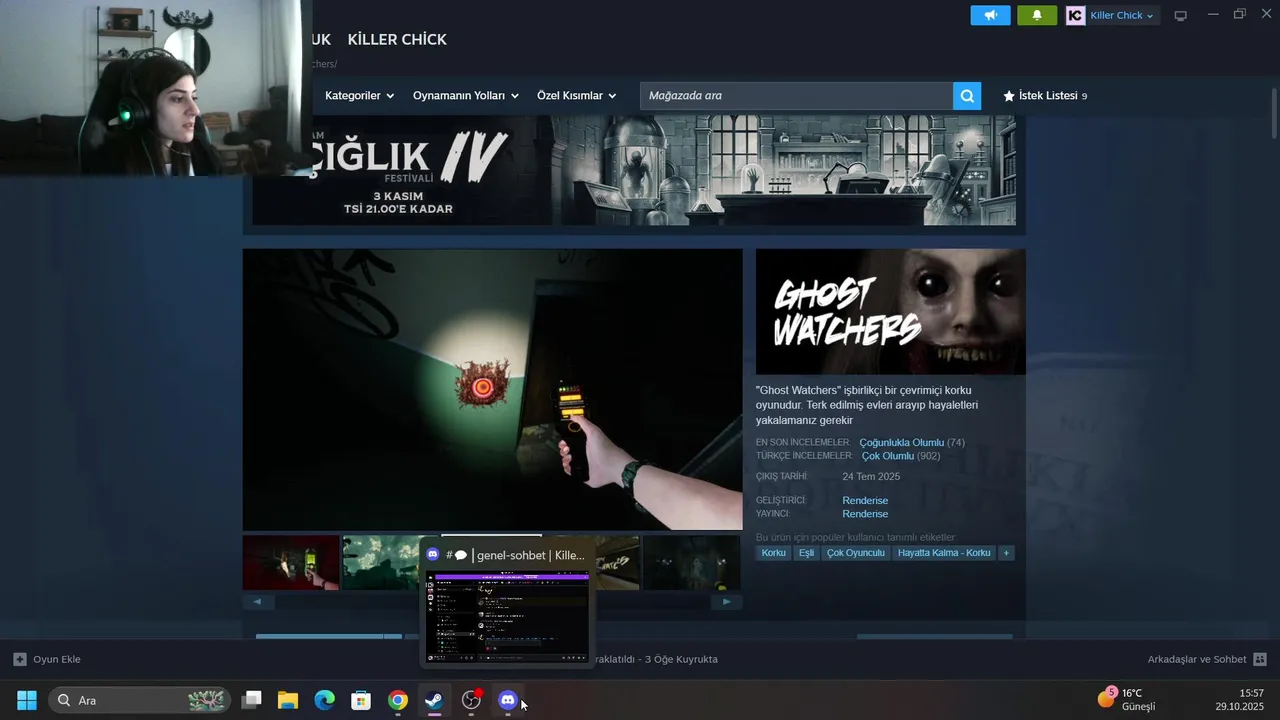Click the left arrow of the screenshot strip
The width and height of the screenshot is (1280, 720).
tap(257, 602)
